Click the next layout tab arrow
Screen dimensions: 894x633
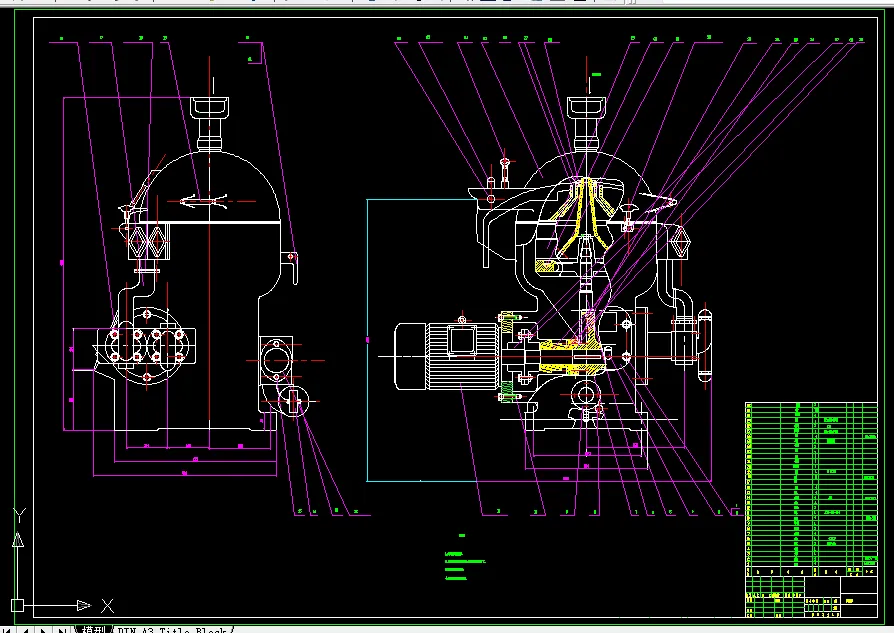point(43,630)
